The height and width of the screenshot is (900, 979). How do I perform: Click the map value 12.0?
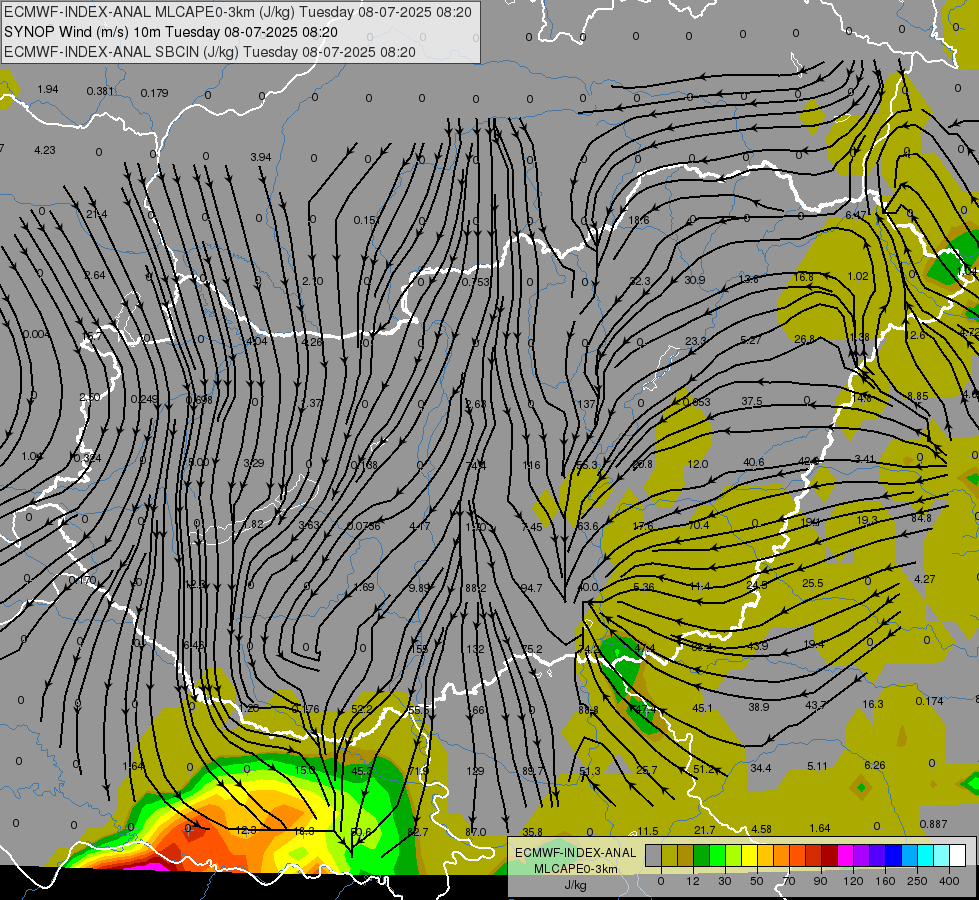(697, 464)
